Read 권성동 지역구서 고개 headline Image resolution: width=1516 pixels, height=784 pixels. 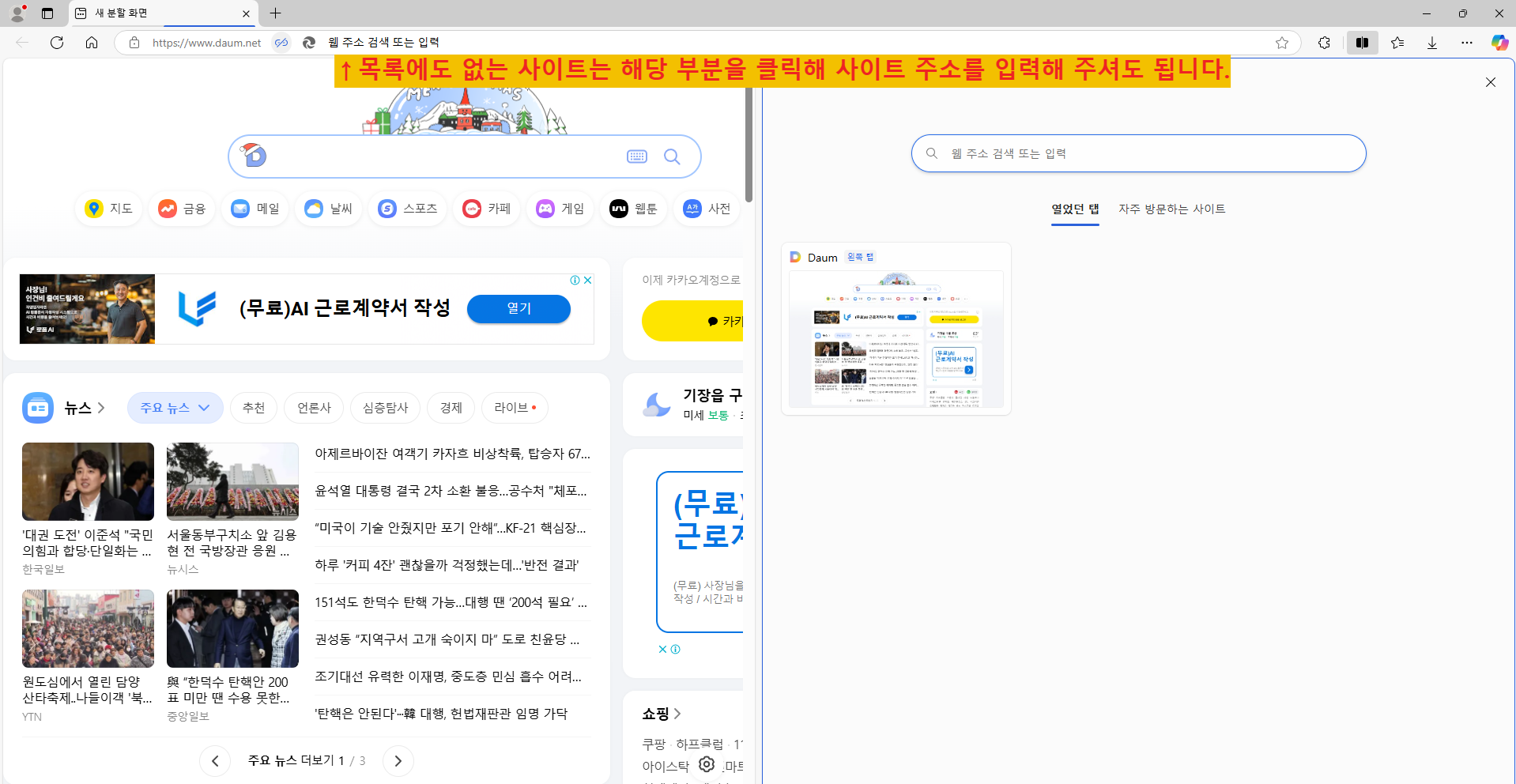pos(447,639)
